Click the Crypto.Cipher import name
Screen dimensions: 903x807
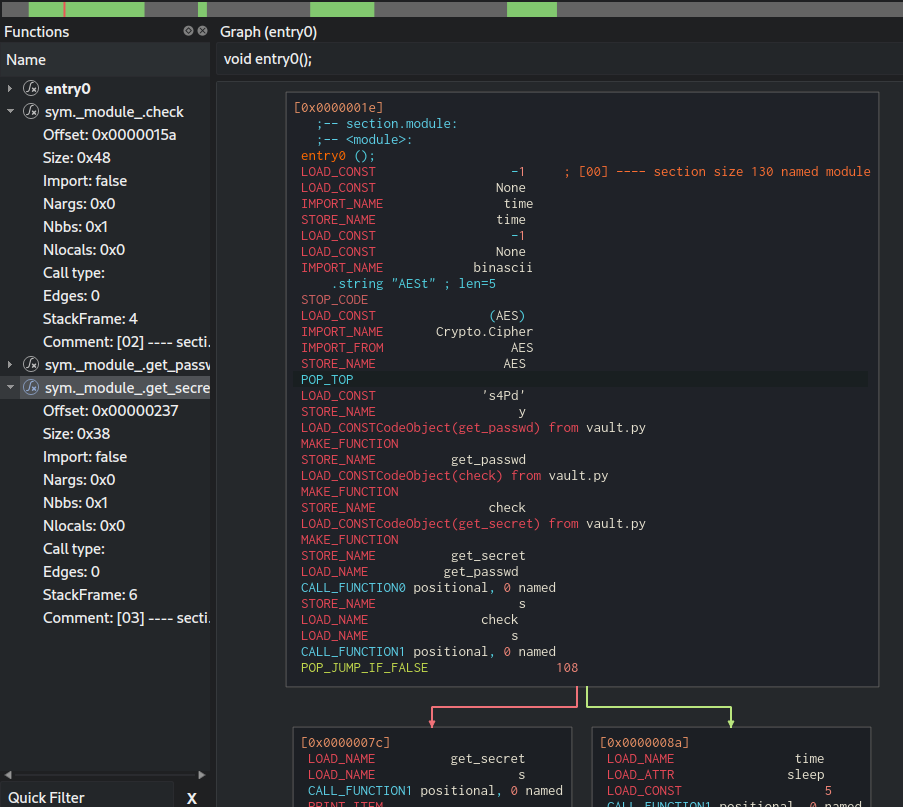click(x=484, y=332)
